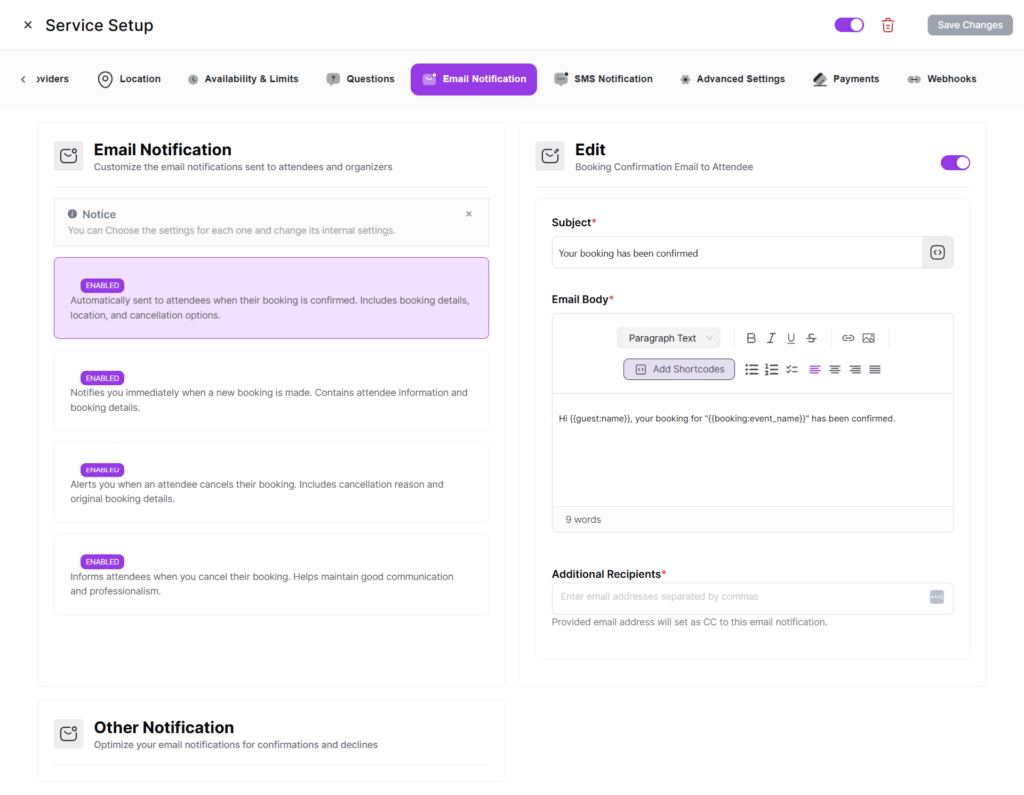Toggle bold formatting in email body
1024x795 pixels.
751,338
